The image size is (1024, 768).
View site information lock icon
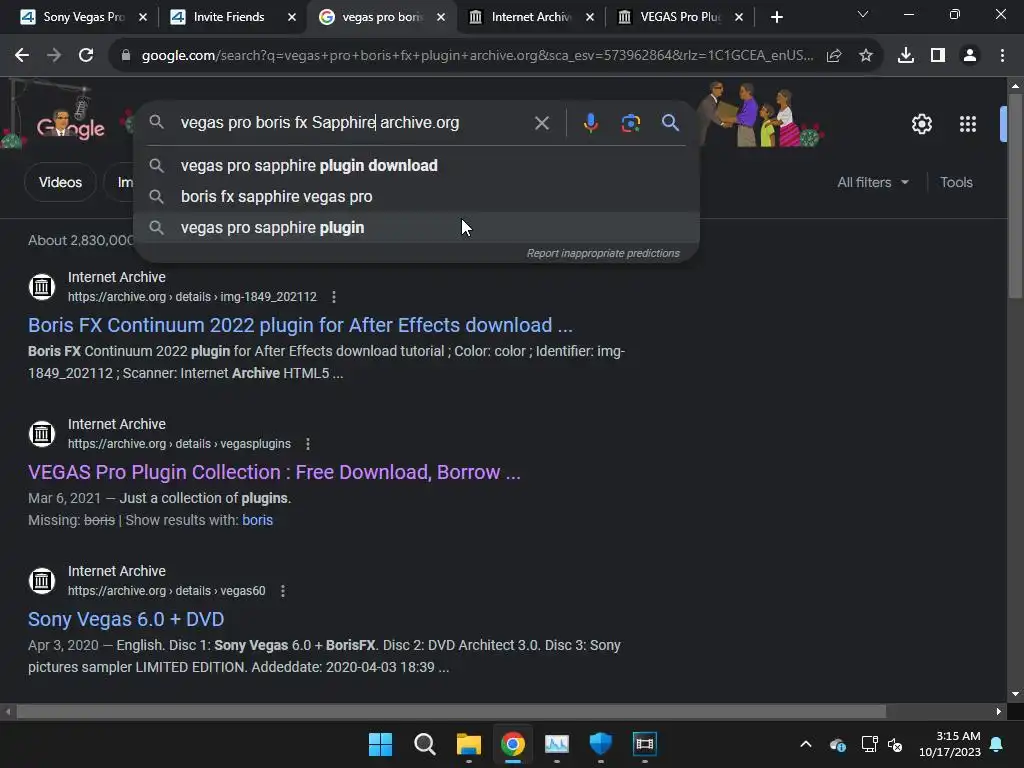pyautogui.click(x=126, y=56)
